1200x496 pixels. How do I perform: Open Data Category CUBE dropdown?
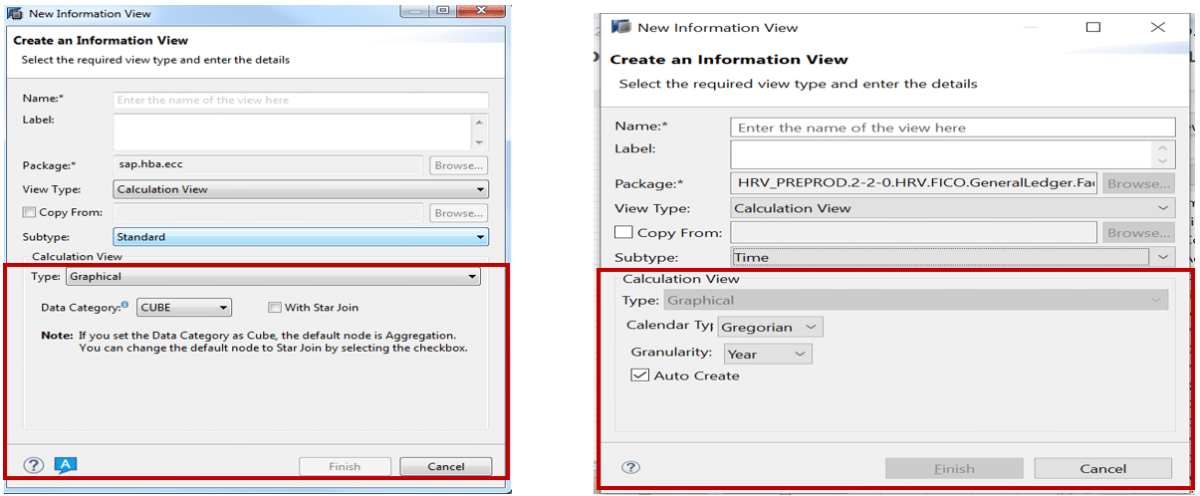[x=185, y=307]
